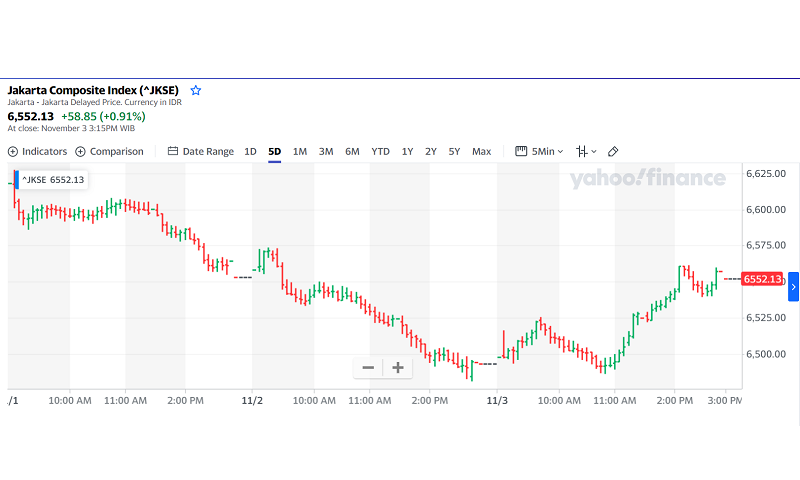The height and width of the screenshot is (480, 800).
Task: Select the 3M range tab
Action: pos(326,151)
